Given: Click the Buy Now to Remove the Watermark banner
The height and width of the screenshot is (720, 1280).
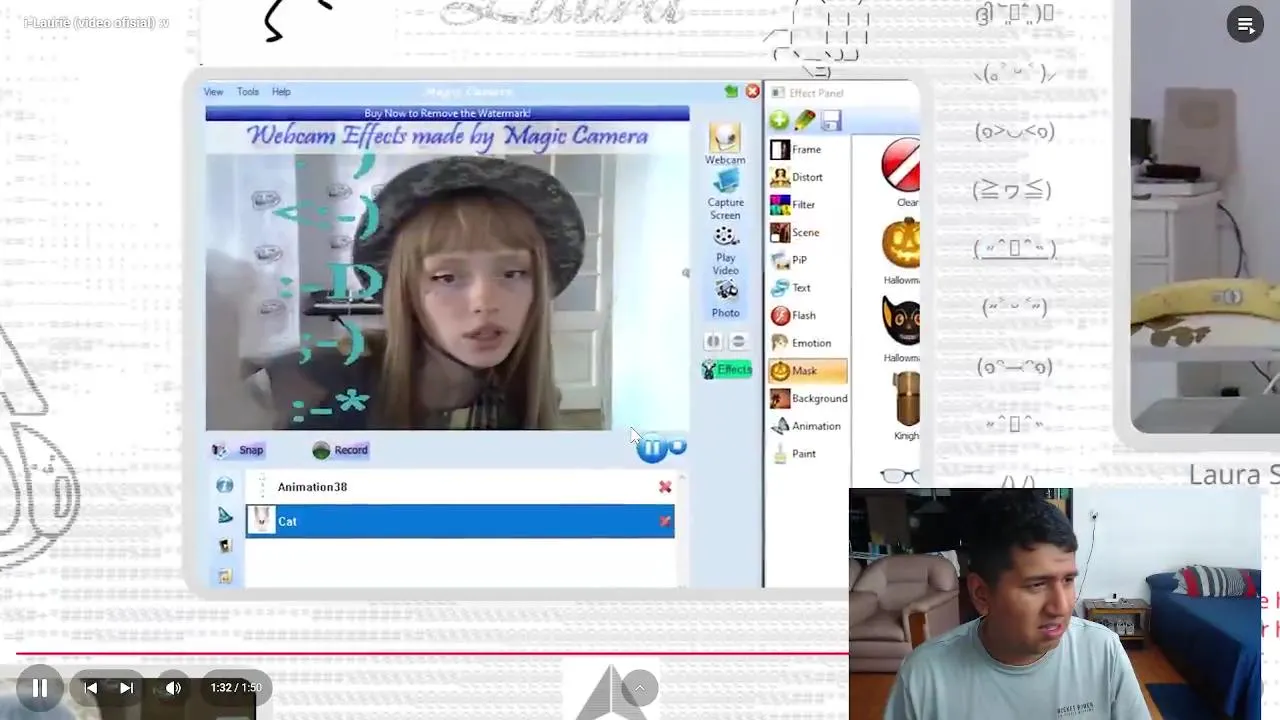Looking at the screenshot, I should tap(447, 114).
